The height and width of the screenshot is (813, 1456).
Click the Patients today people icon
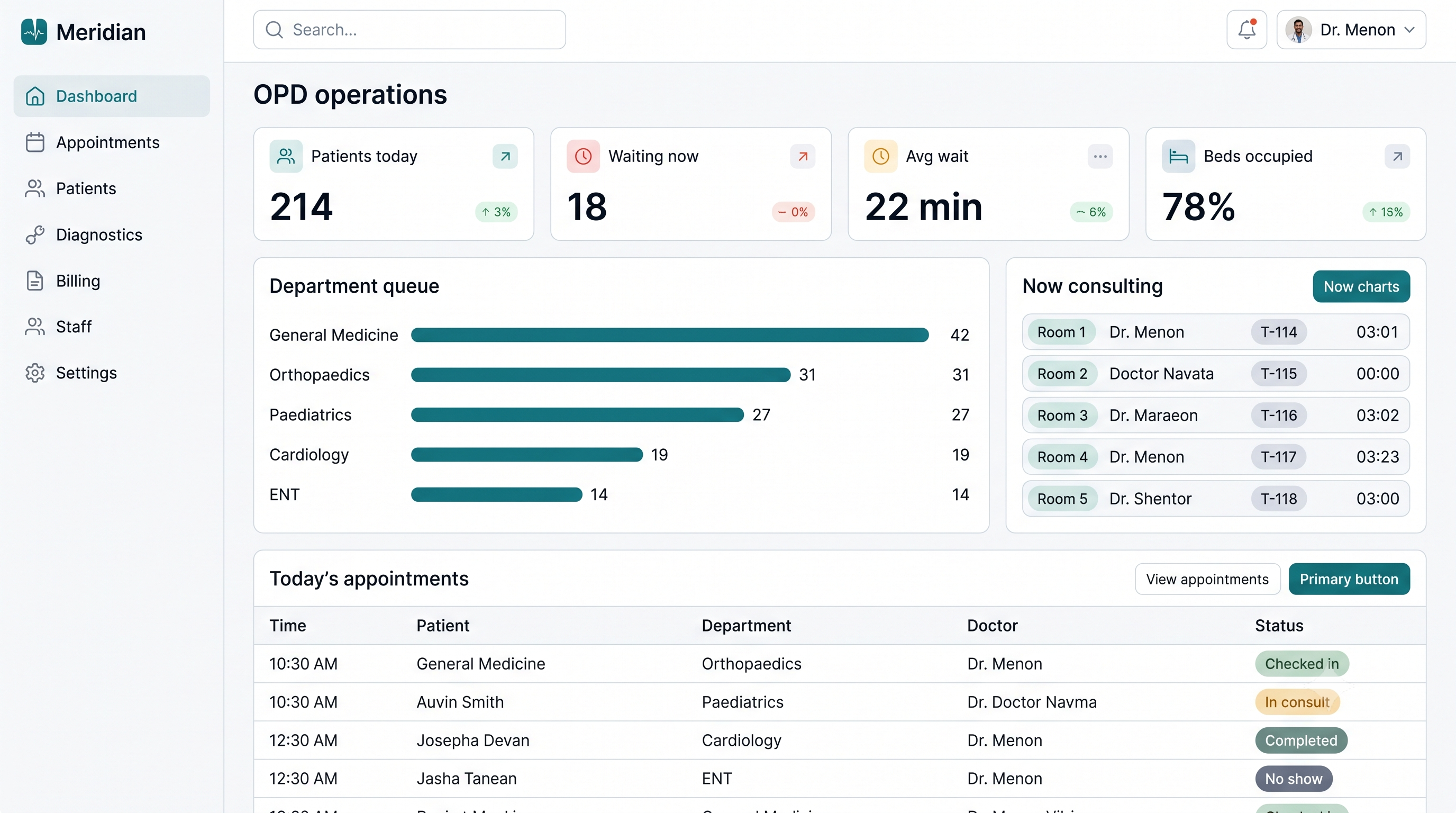(x=286, y=156)
